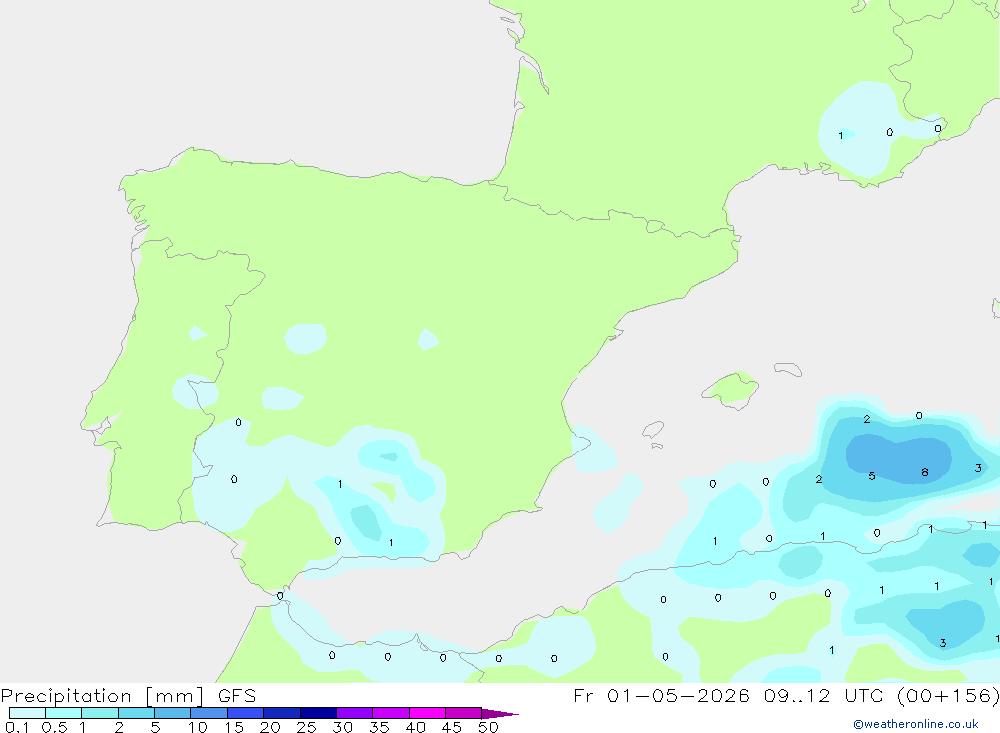Click the 'Precipitation [mm]' title text

pyautogui.click(x=102, y=696)
